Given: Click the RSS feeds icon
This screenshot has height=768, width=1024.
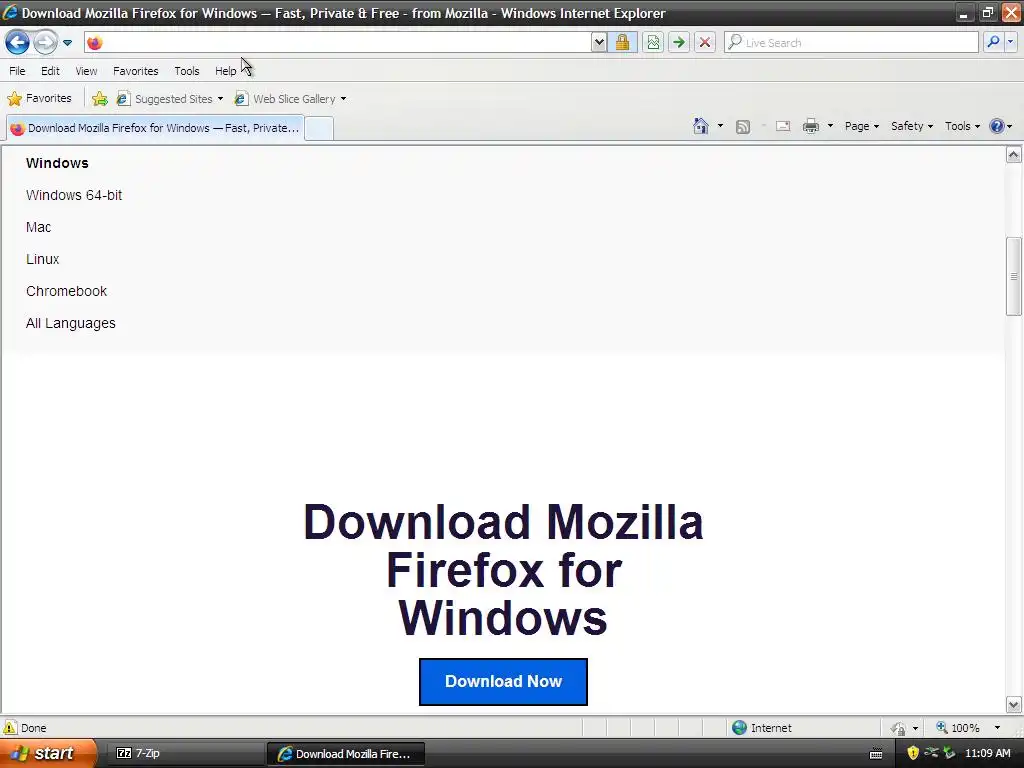Looking at the screenshot, I should 743,126.
